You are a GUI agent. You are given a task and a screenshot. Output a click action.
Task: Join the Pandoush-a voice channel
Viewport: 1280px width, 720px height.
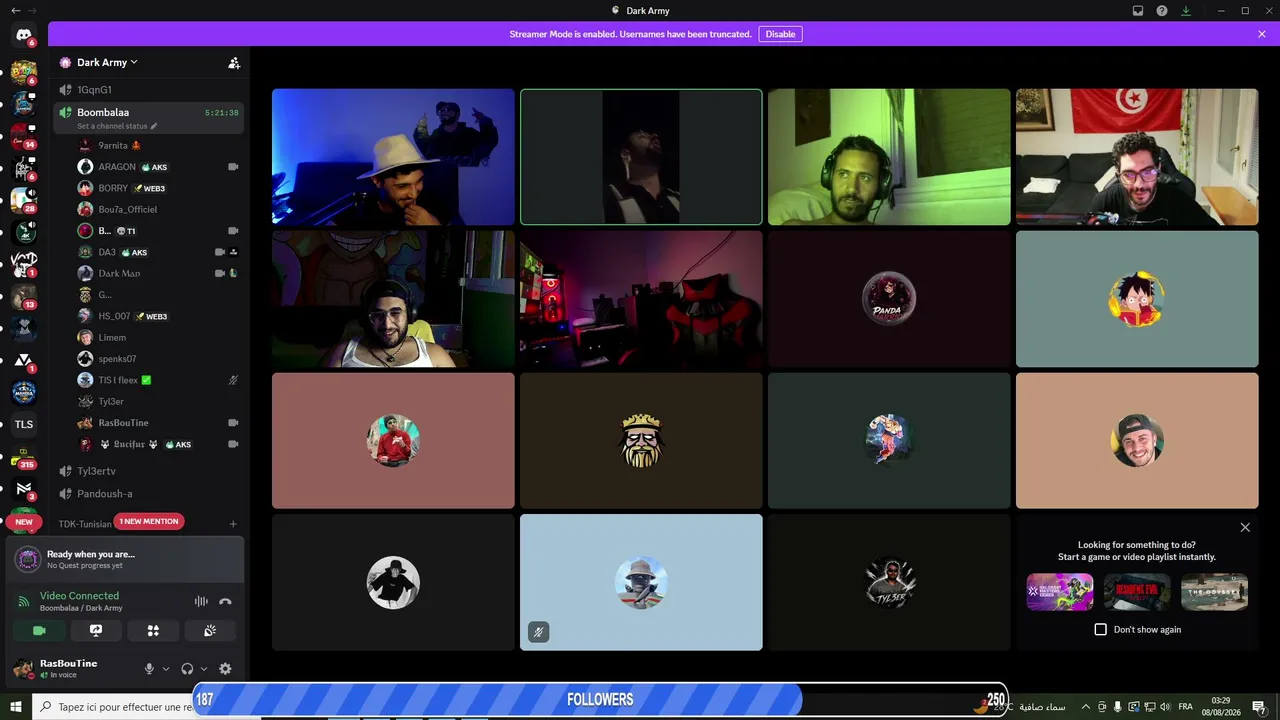point(149,494)
